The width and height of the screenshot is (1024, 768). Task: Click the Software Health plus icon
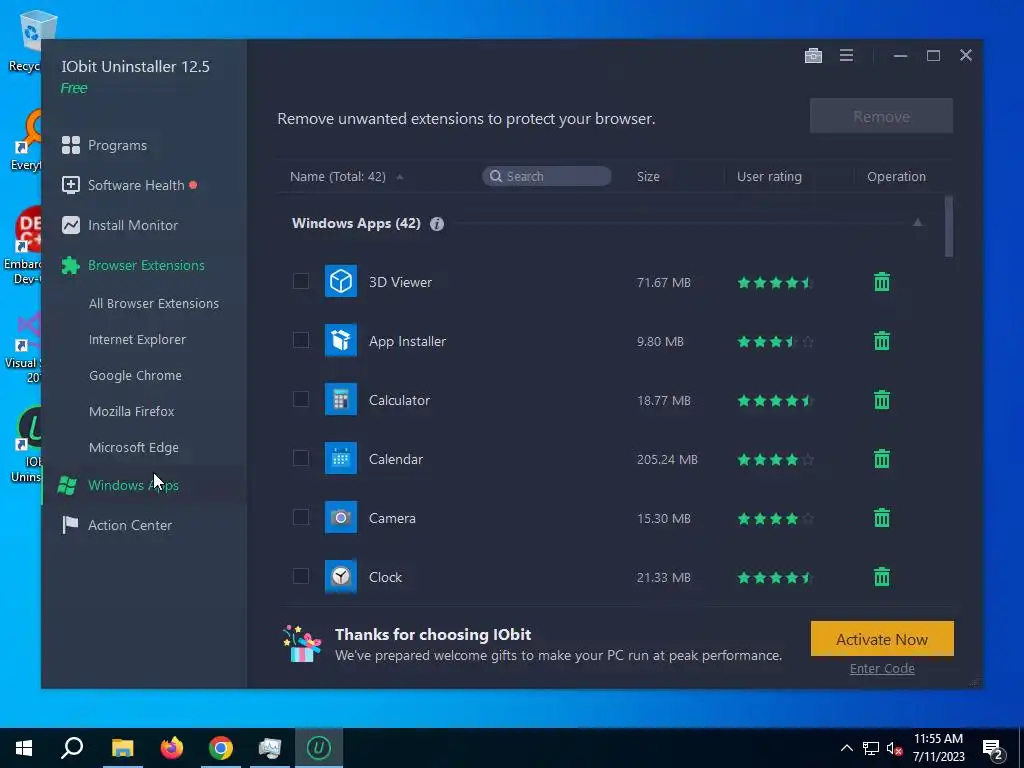click(71, 185)
